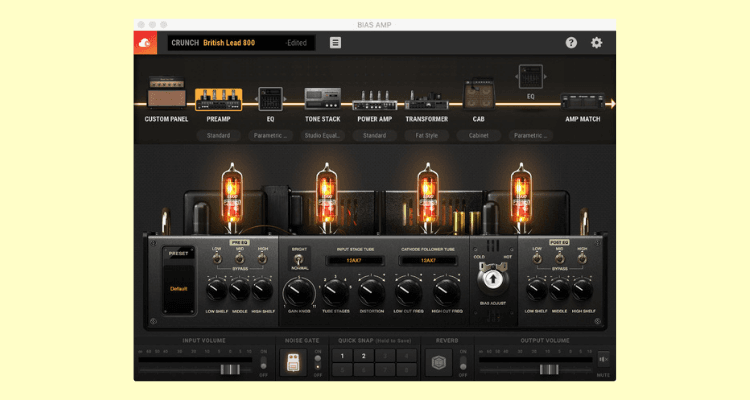
Task: Click the British Lead 800 preset name field
Action: 242,43
